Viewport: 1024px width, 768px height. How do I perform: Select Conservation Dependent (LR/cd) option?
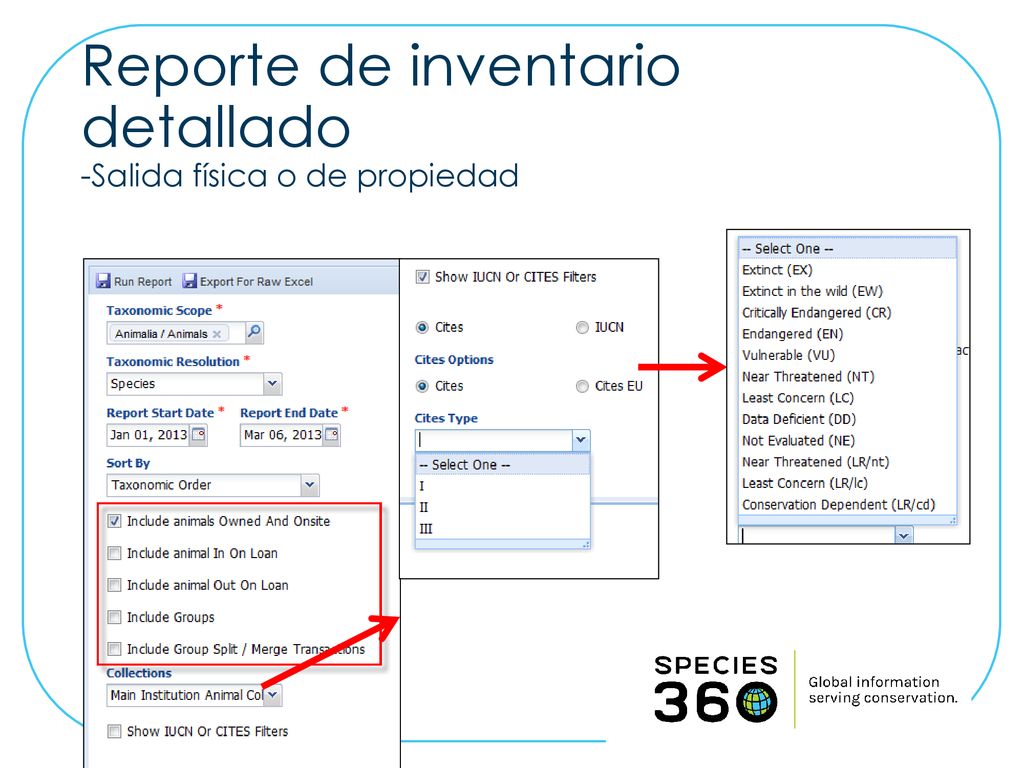(848, 505)
